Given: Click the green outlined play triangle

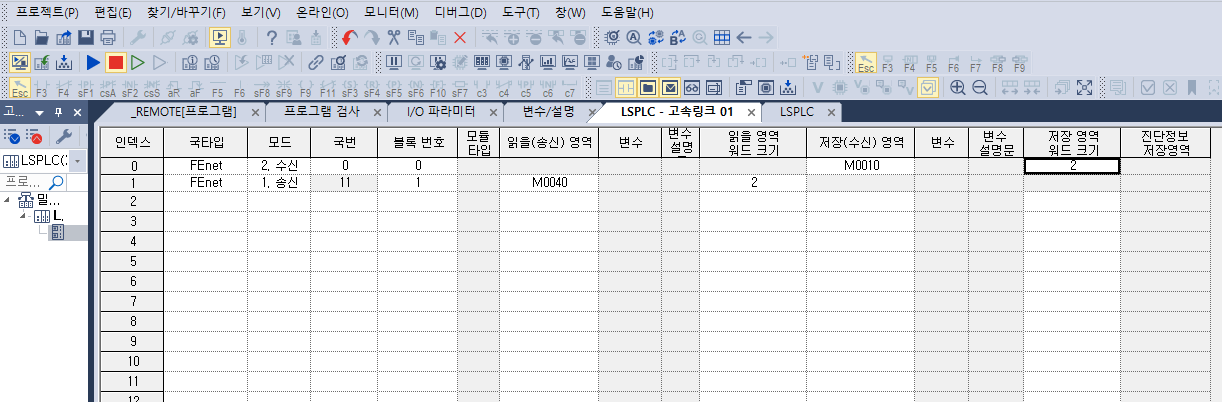Looking at the screenshot, I should [x=138, y=62].
